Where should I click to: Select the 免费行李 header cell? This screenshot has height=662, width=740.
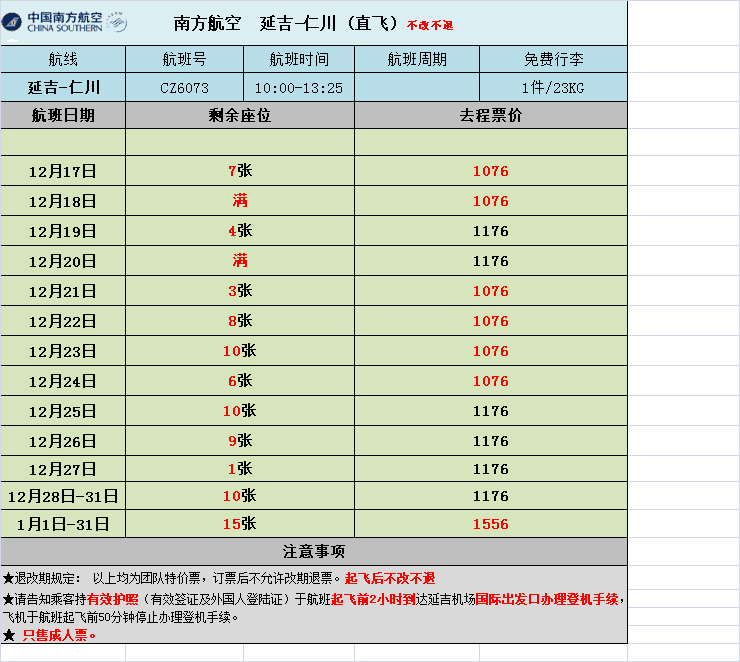coord(553,59)
